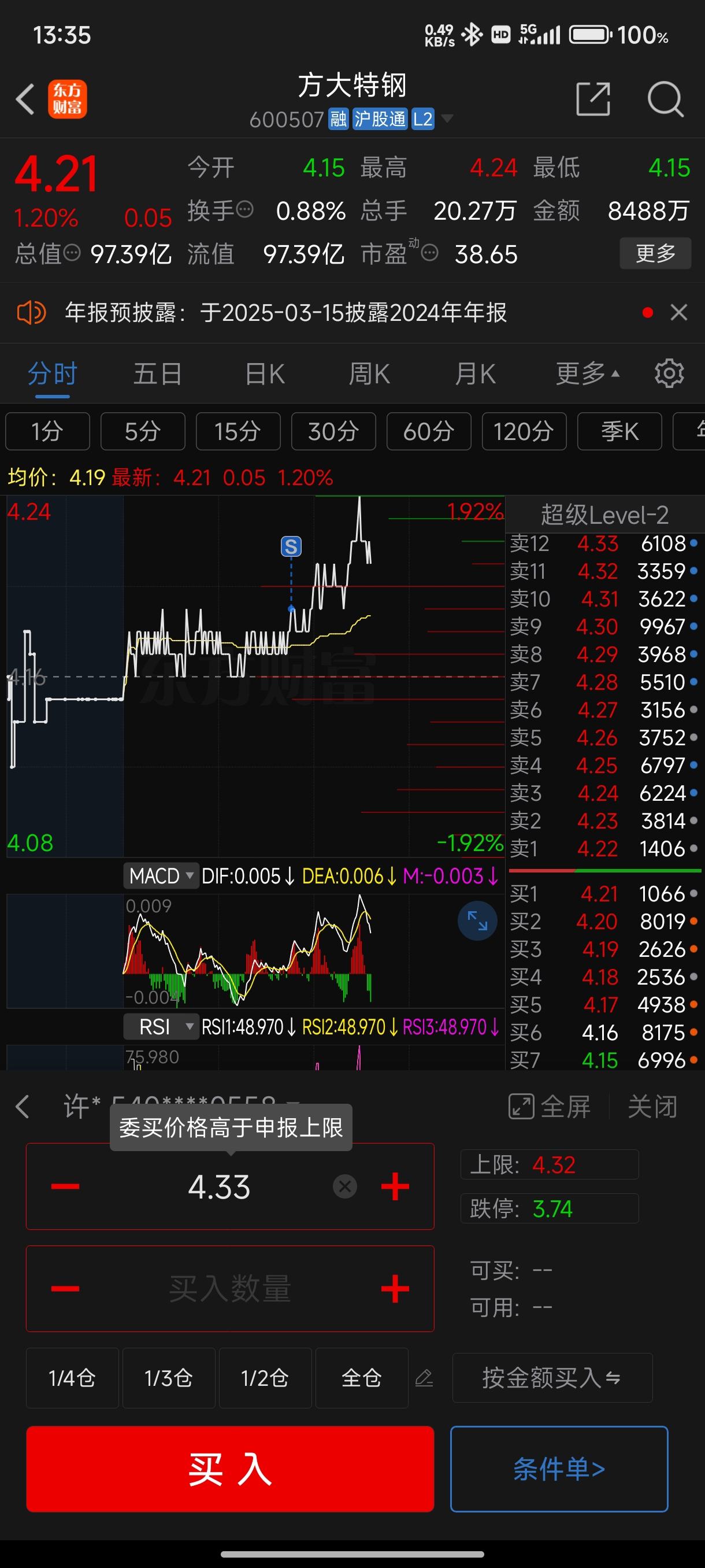The image size is (705, 1568).
Task: Select 季K period button
Action: pyautogui.click(x=619, y=431)
